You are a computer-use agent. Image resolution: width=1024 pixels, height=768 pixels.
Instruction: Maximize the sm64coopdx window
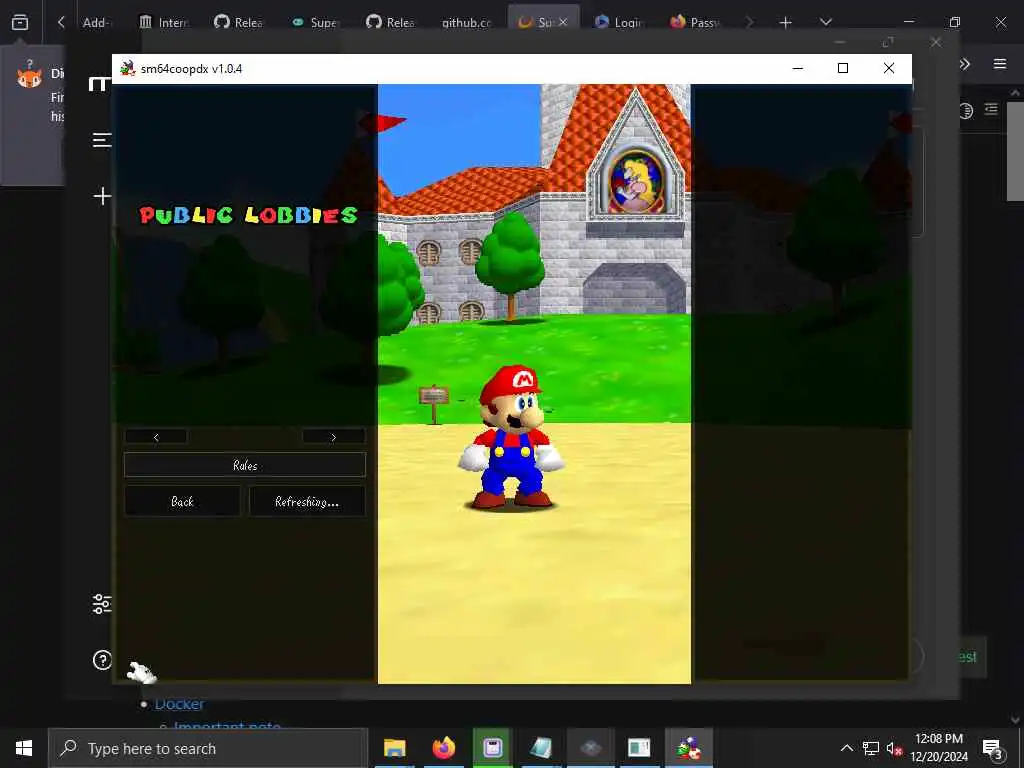[843, 68]
